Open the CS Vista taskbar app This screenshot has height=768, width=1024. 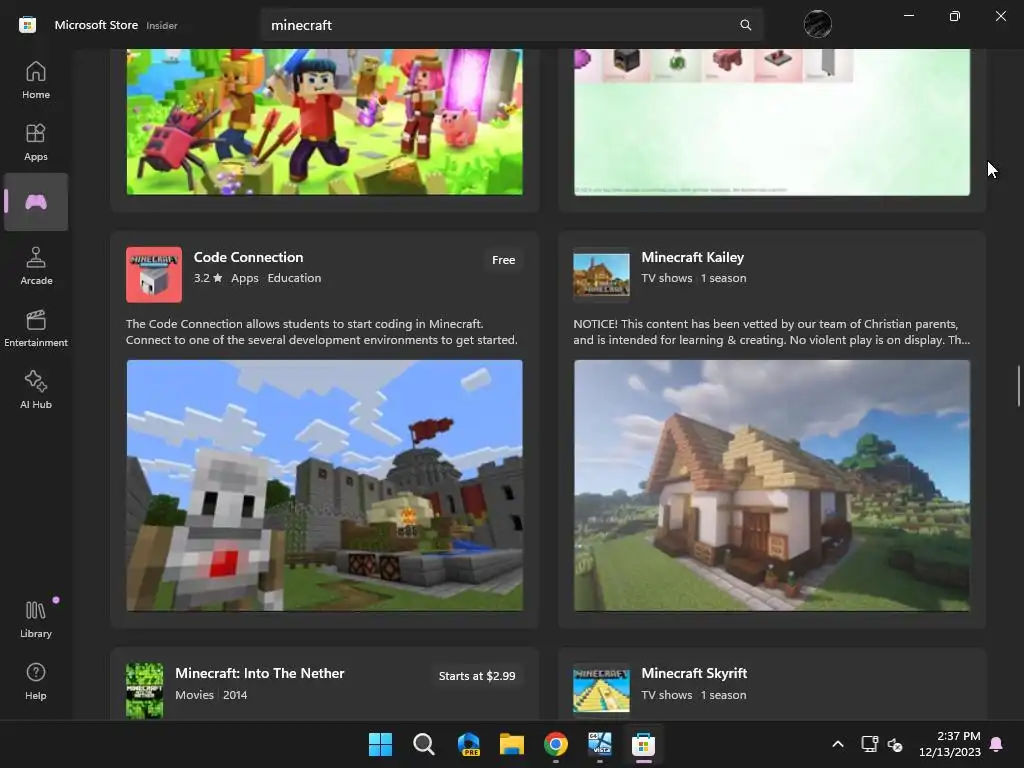(x=600, y=744)
